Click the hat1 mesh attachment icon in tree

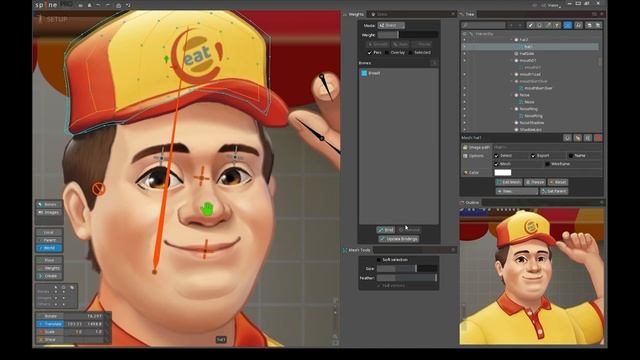[520, 47]
